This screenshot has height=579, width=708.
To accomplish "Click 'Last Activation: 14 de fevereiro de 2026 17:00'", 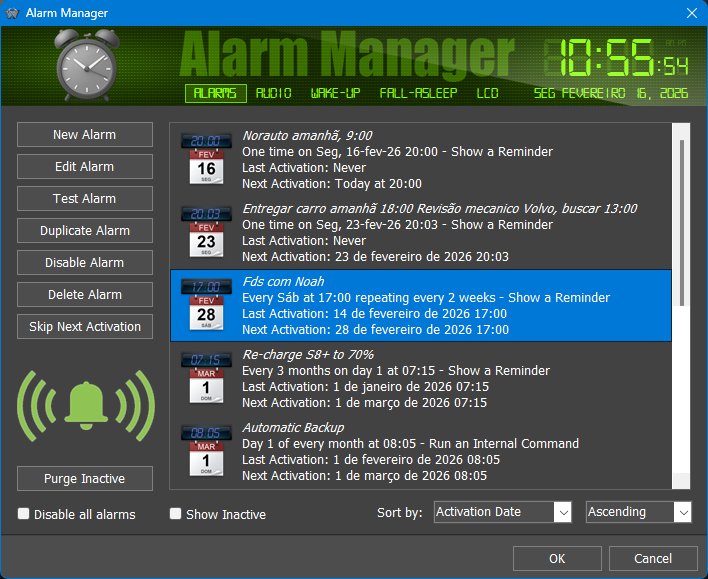I will [374, 314].
